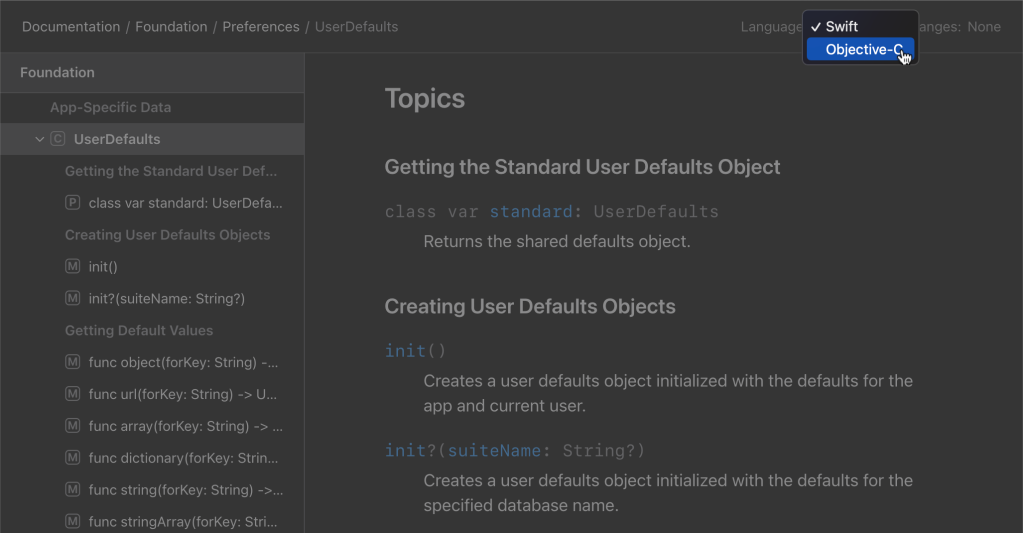Select the Creating User Defaults Objects sidebar heading
This screenshot has height=533, width=1023.
pyautogui.click(x=167, y=235)
